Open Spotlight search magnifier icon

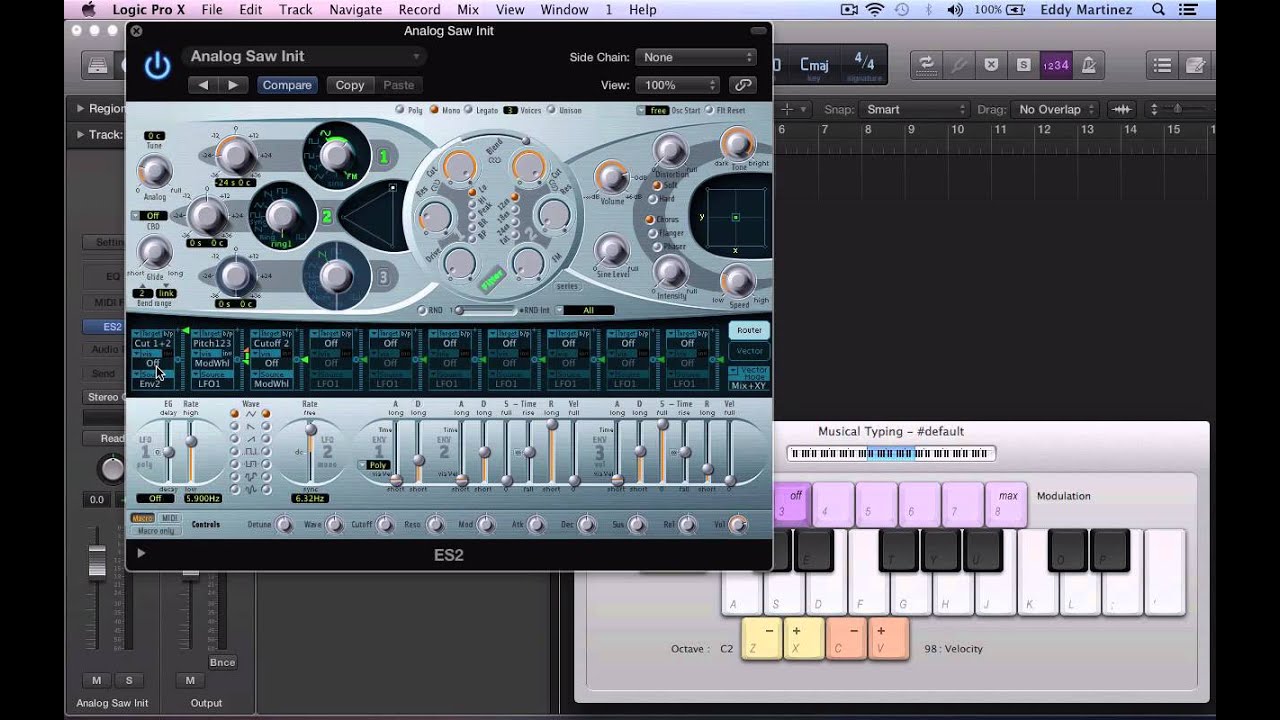point(1159,10)
